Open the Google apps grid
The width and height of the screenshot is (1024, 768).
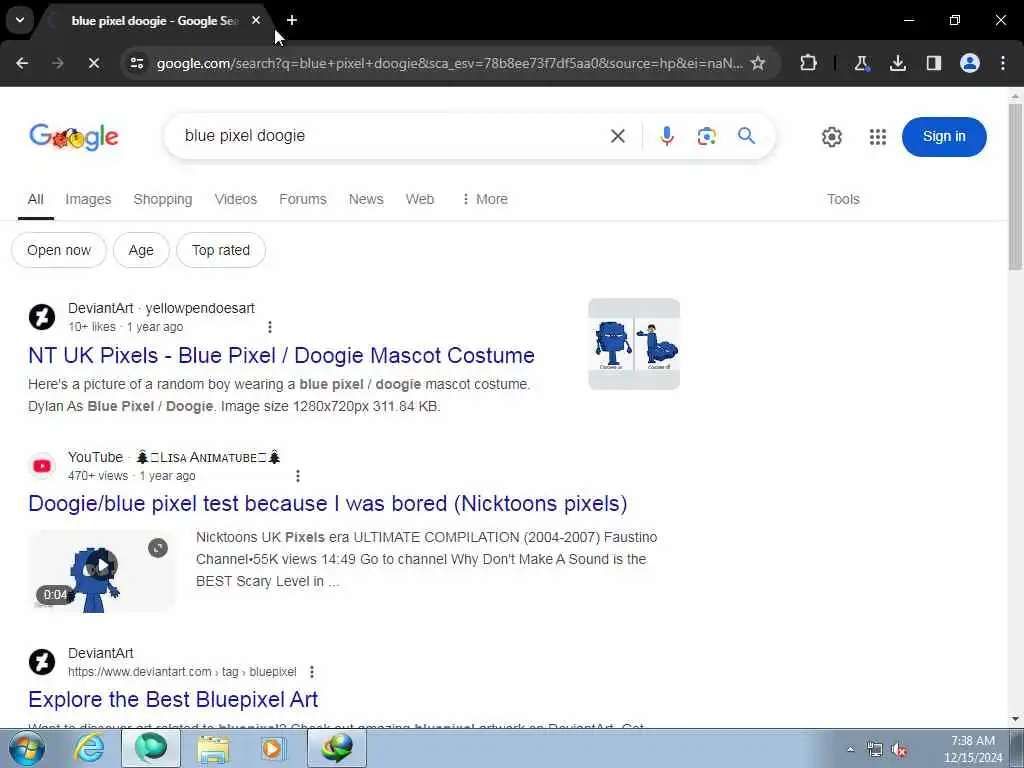(x=878, y=136)
